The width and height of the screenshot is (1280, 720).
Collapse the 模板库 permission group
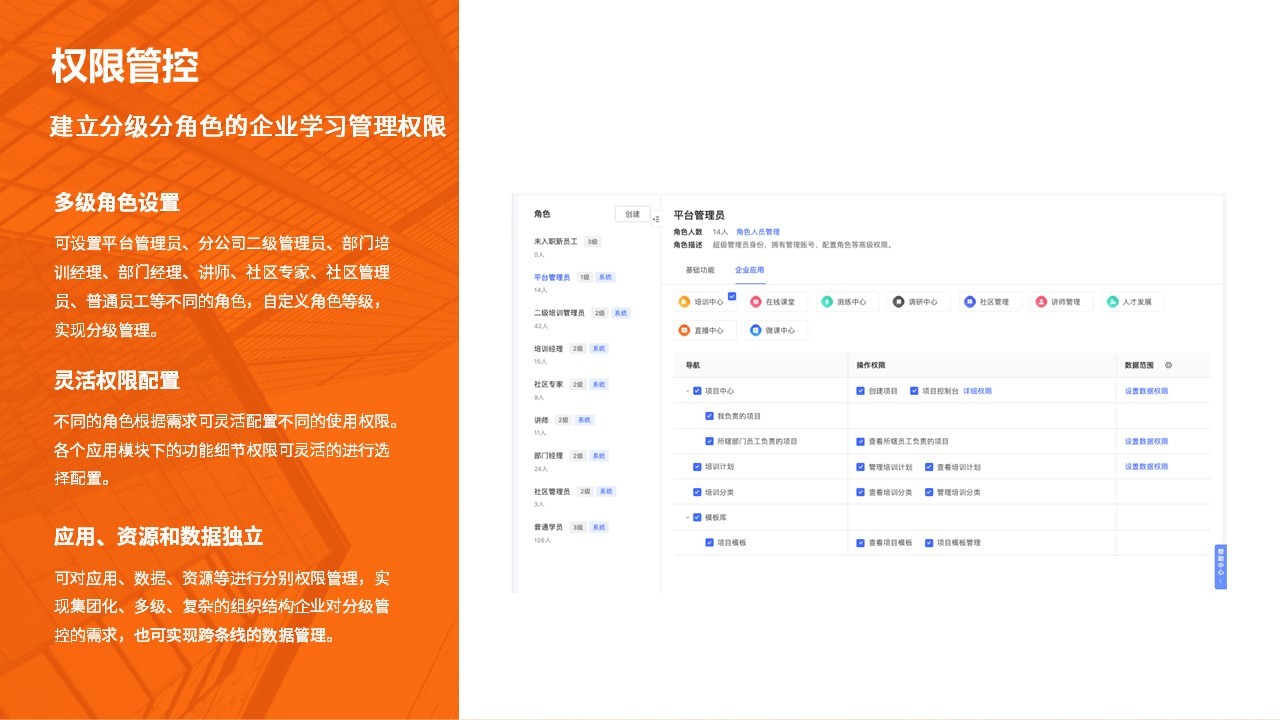[x=687, y=517]
